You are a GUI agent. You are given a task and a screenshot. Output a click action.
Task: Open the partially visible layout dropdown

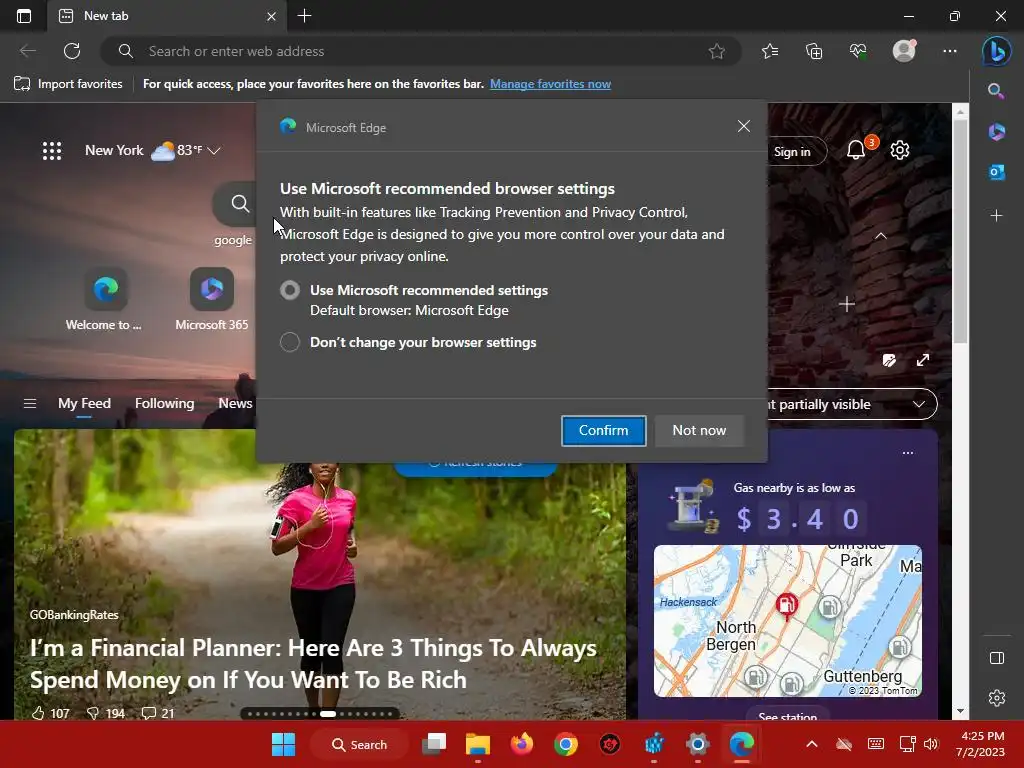point(852,404)
